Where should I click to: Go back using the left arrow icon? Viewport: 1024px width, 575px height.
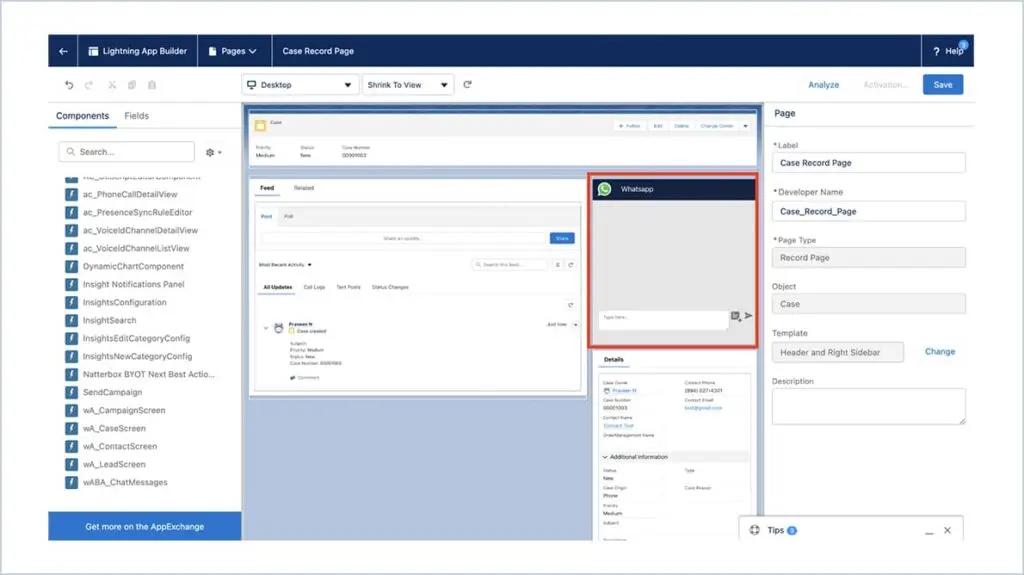pyautogui.click(x=63, y=51)
